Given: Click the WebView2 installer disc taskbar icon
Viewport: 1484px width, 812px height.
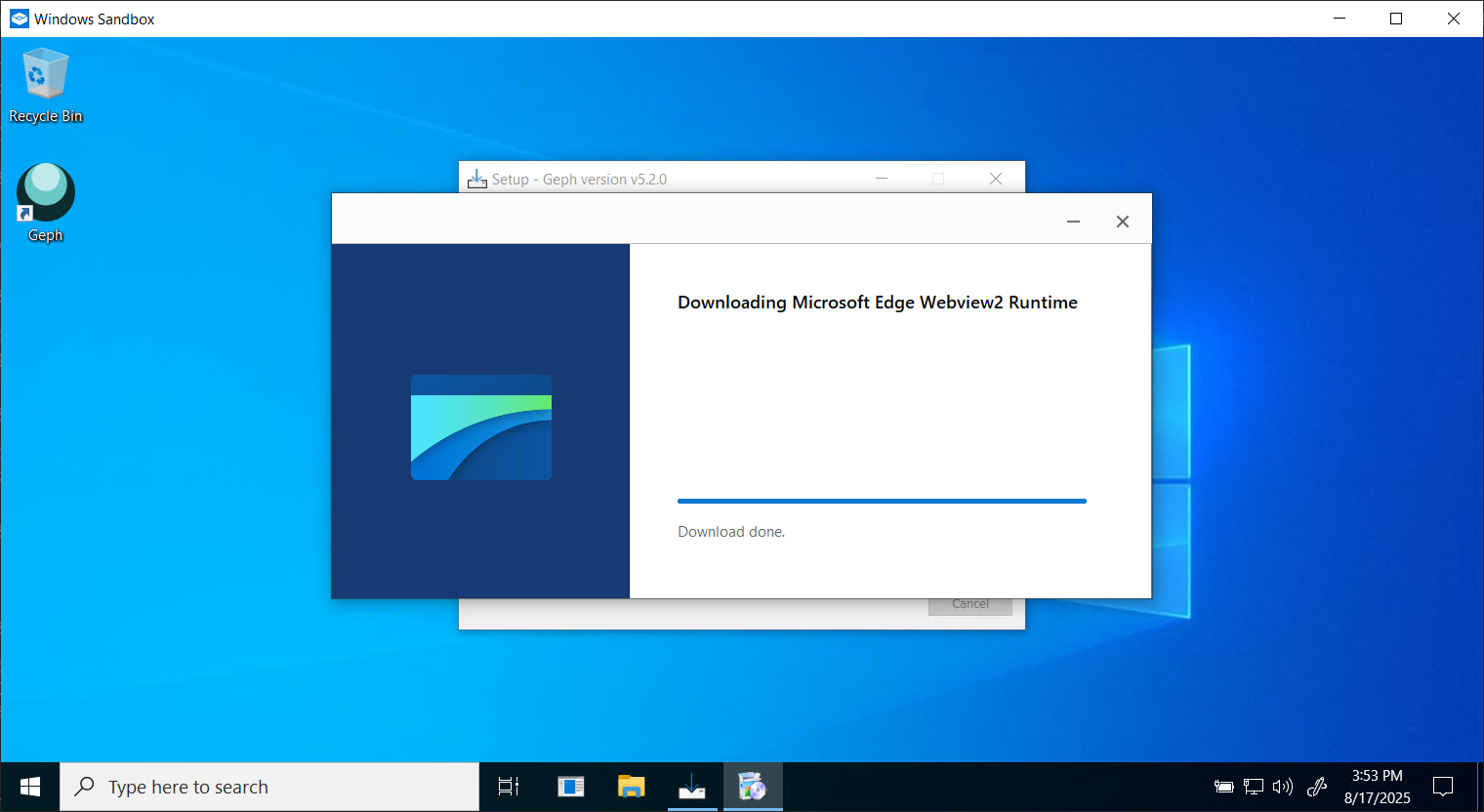Looking at the screenshot, I should (752, 787).
